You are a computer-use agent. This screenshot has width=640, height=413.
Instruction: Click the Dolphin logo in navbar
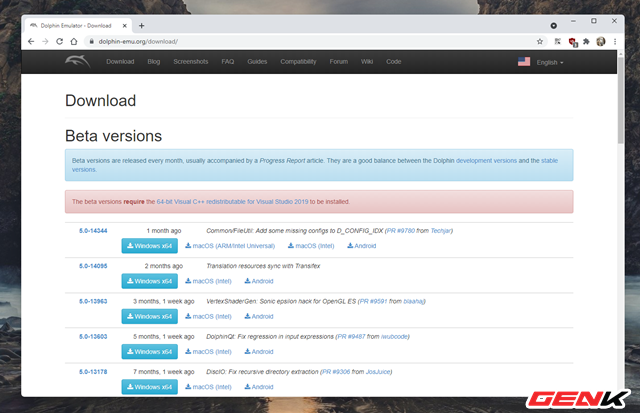pos(78,61)
